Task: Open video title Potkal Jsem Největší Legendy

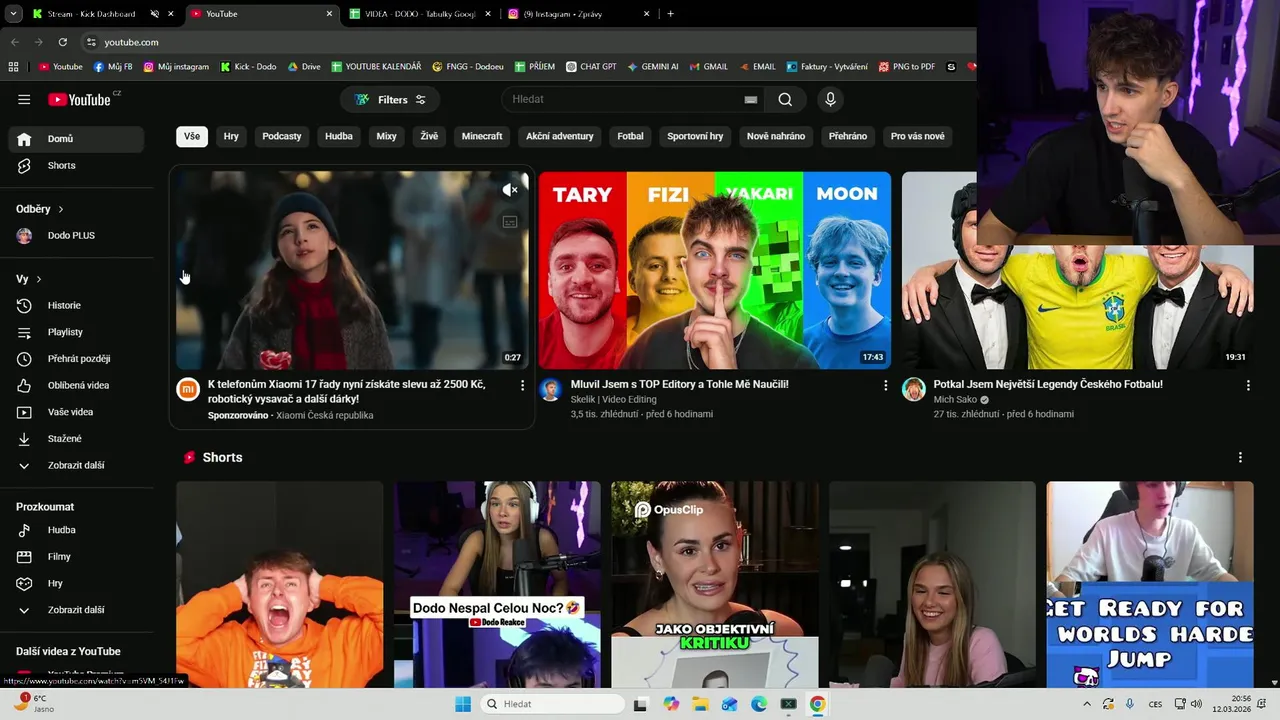Action: (x=1048, y=384)
